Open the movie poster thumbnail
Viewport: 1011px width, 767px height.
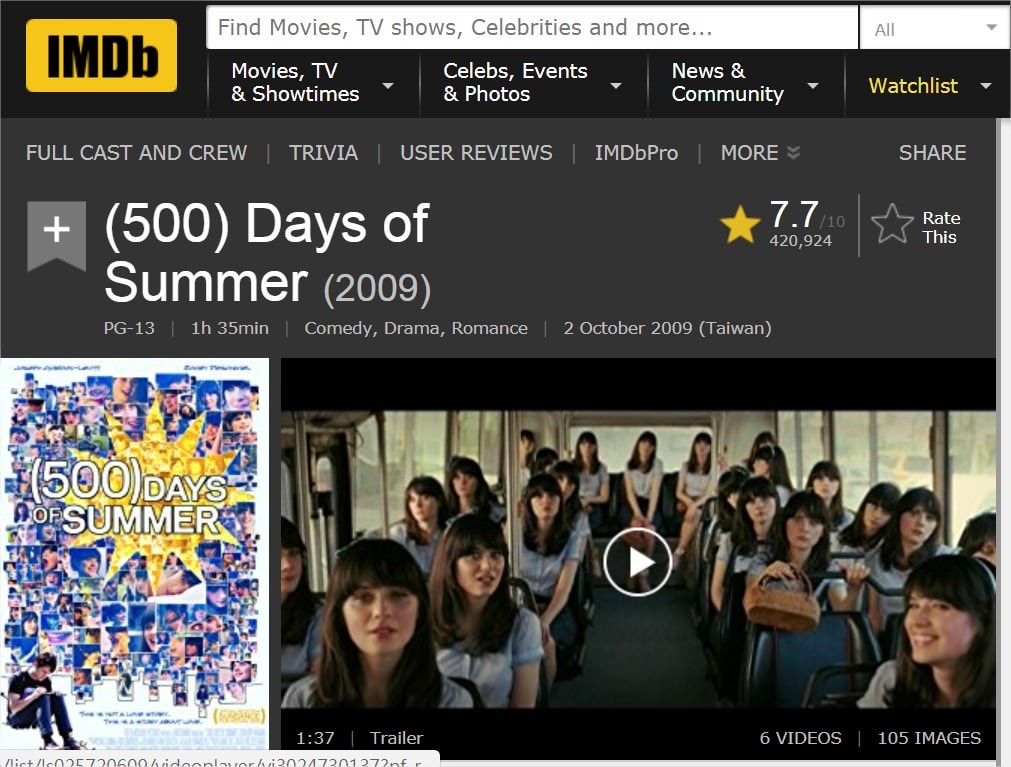134,553
